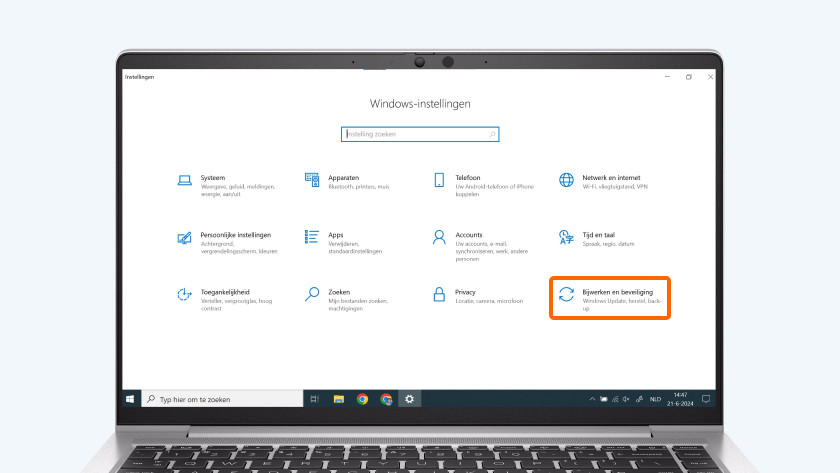
Task: Open File Explorer from the taskbar
Action: point(339,399)
